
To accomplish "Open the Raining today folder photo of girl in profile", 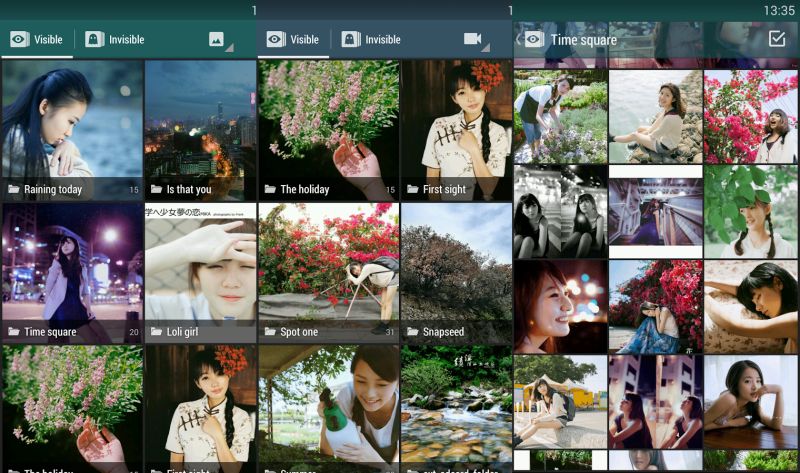I will tap(72, 130).
